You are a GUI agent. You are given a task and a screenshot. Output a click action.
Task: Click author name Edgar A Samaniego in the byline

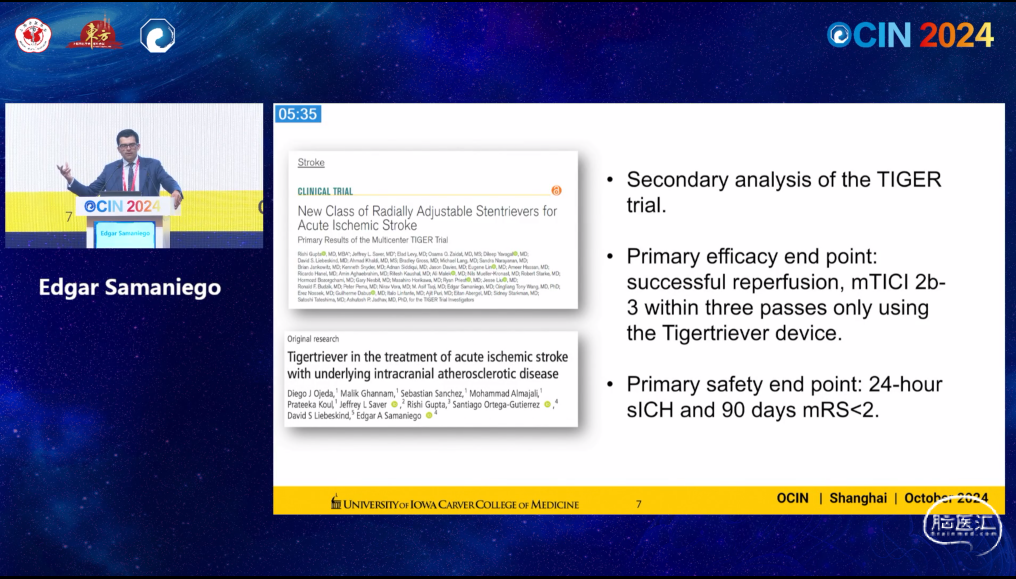[389, 416]
